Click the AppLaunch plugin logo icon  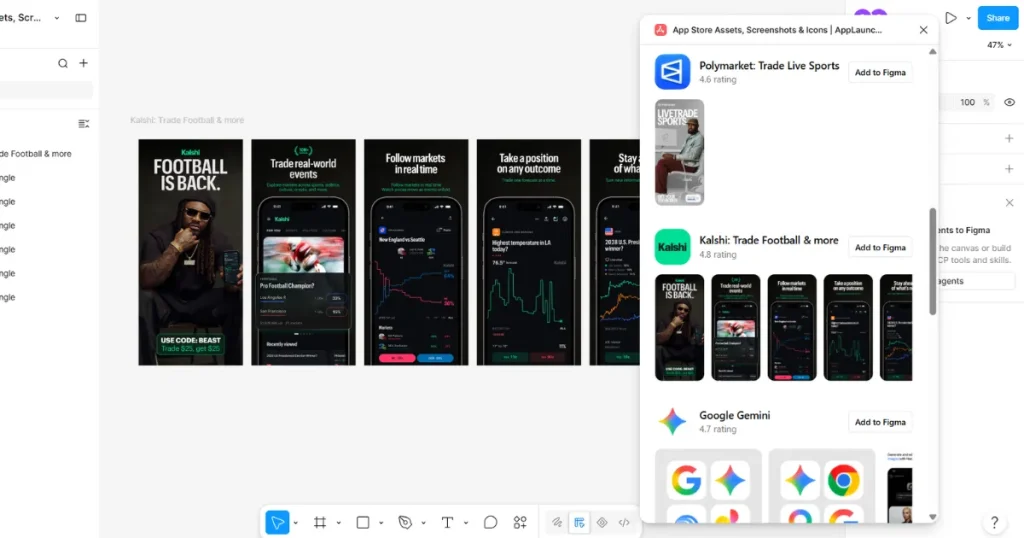point(660,30)
